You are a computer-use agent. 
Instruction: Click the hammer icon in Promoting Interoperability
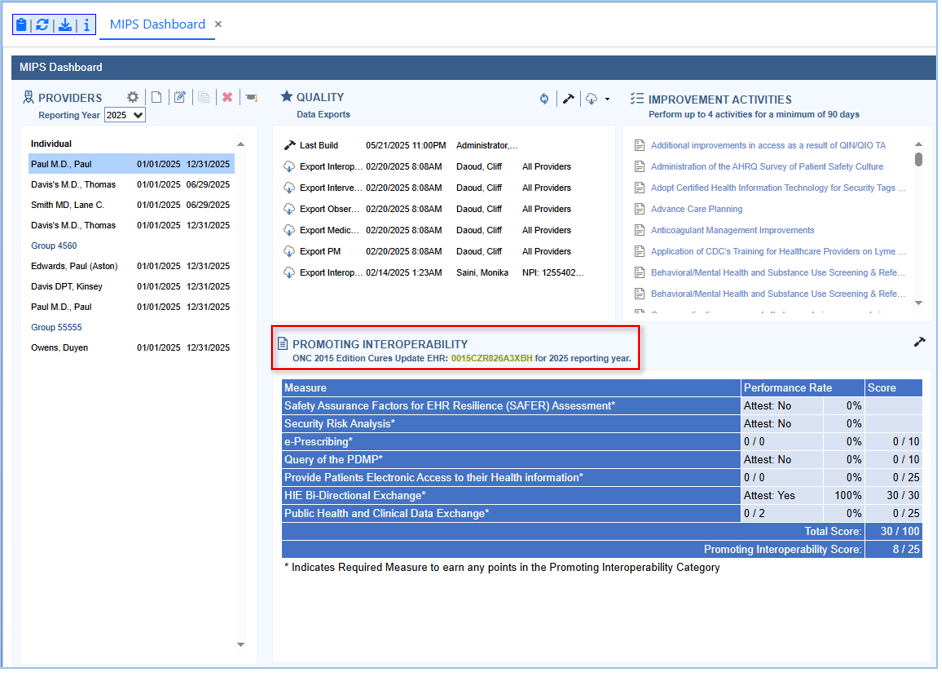[919, 342]
